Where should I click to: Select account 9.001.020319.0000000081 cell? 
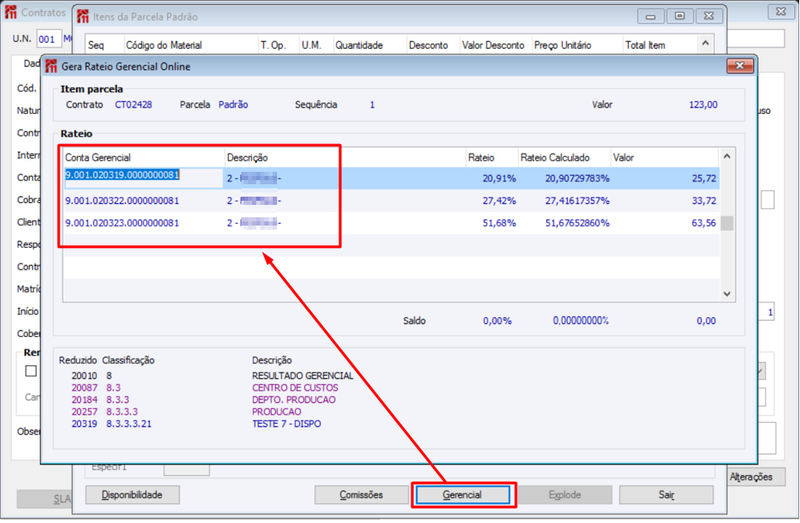click(143, 178)
